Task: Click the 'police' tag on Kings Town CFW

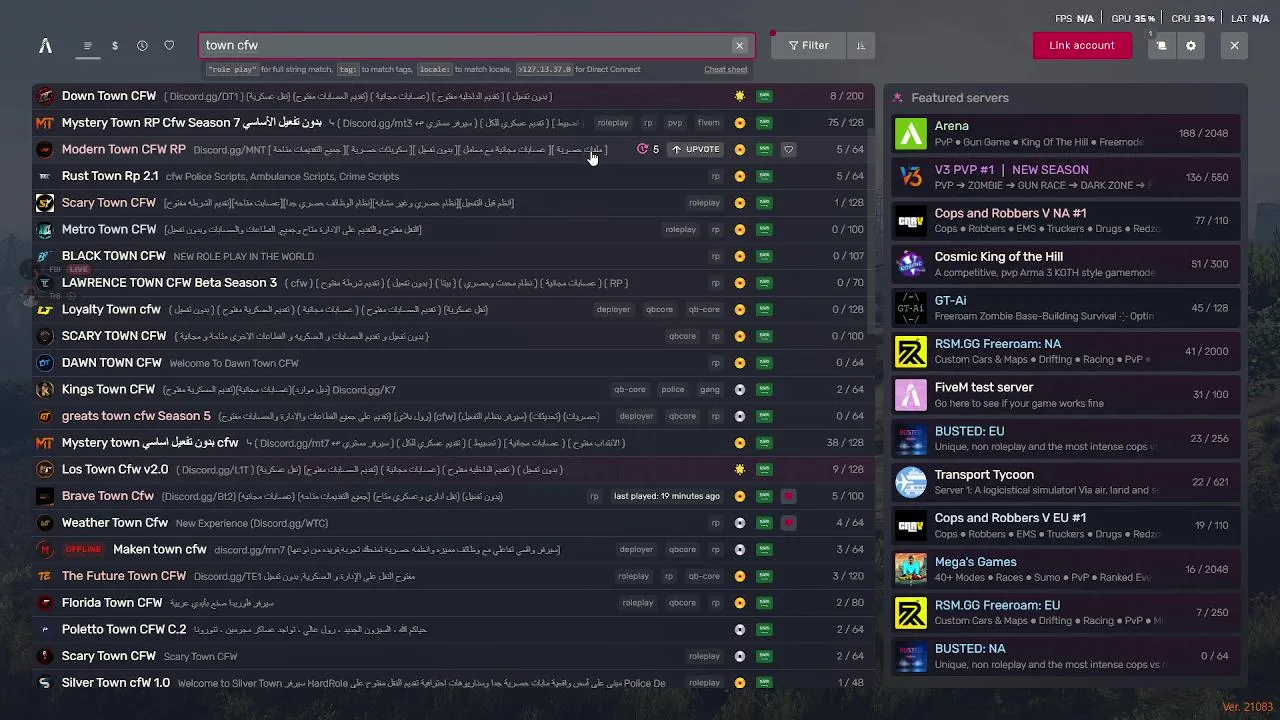Action: [673, 390]
